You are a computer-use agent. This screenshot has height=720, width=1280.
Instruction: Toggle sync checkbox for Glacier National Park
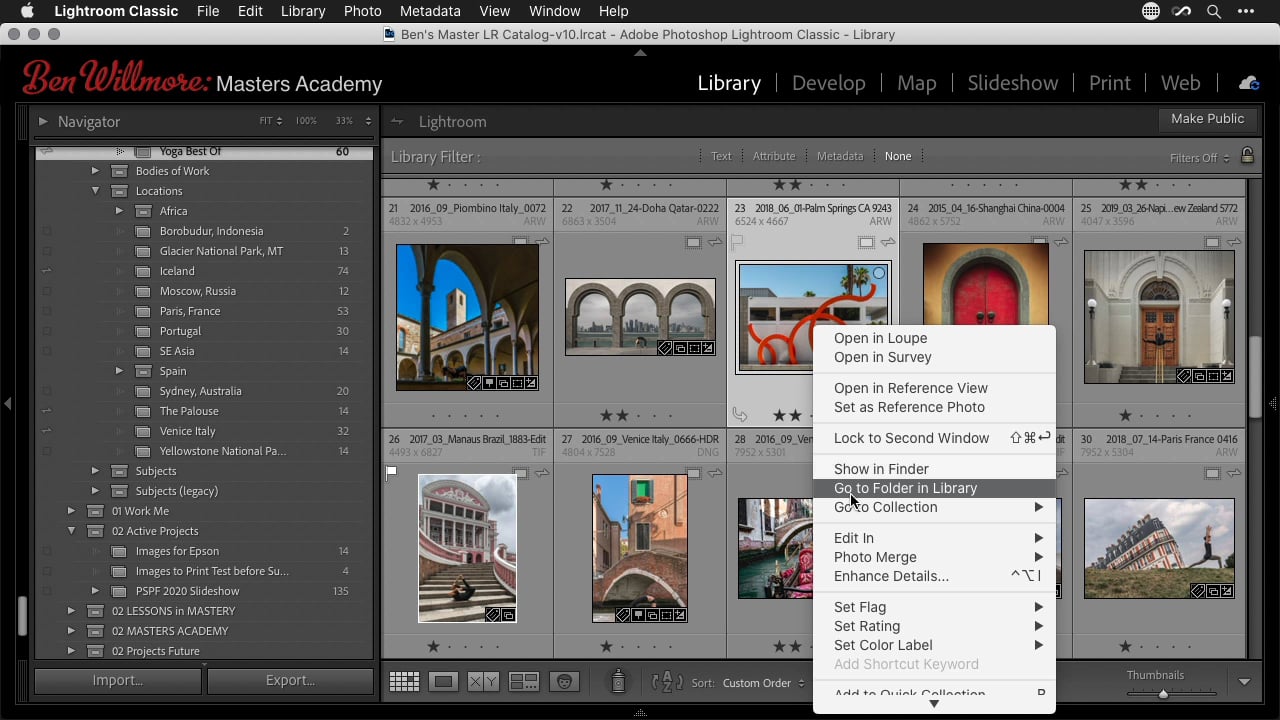coord(46,251)
